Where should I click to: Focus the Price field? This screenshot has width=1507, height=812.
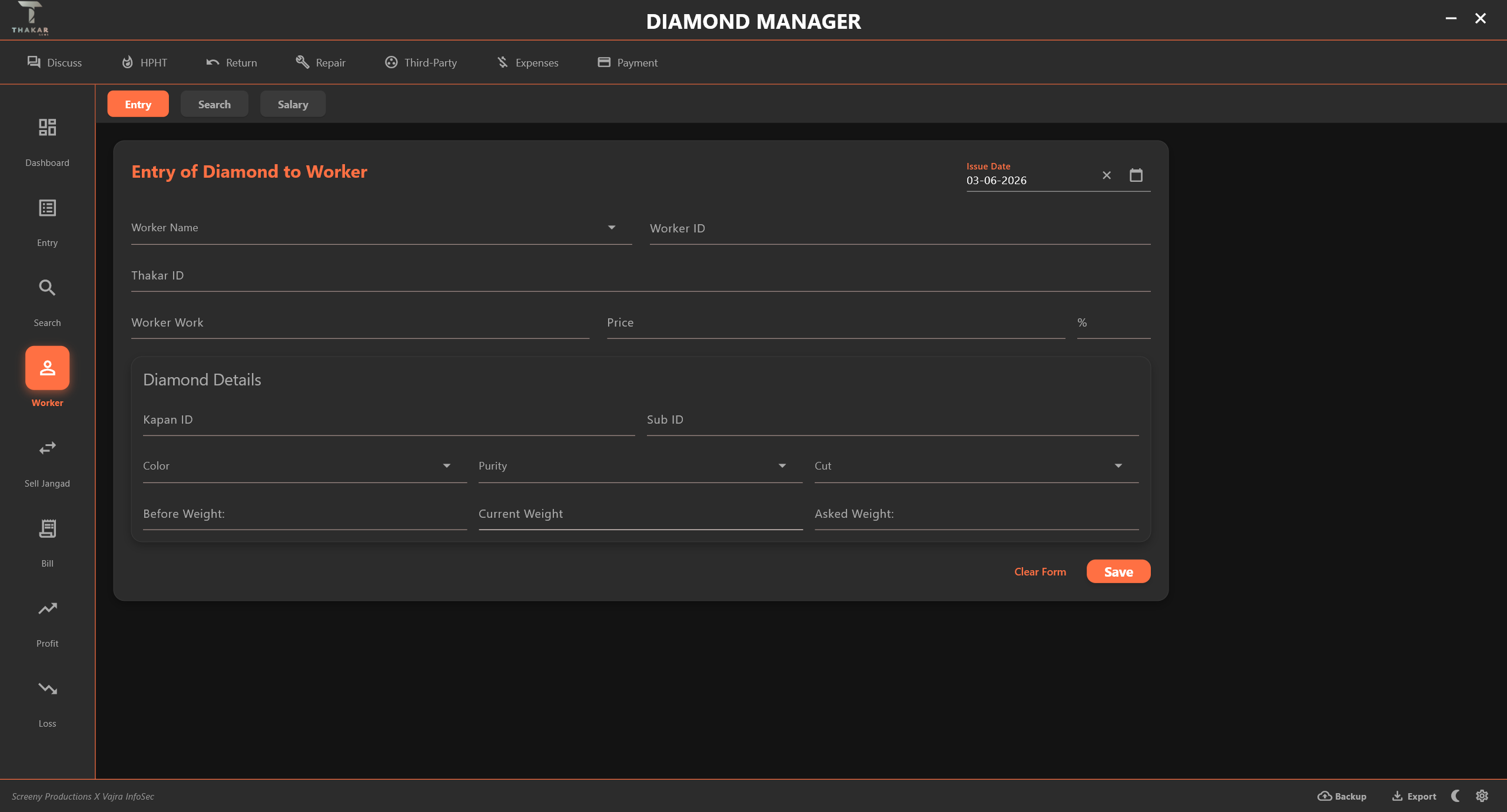[x=836, y=323]
